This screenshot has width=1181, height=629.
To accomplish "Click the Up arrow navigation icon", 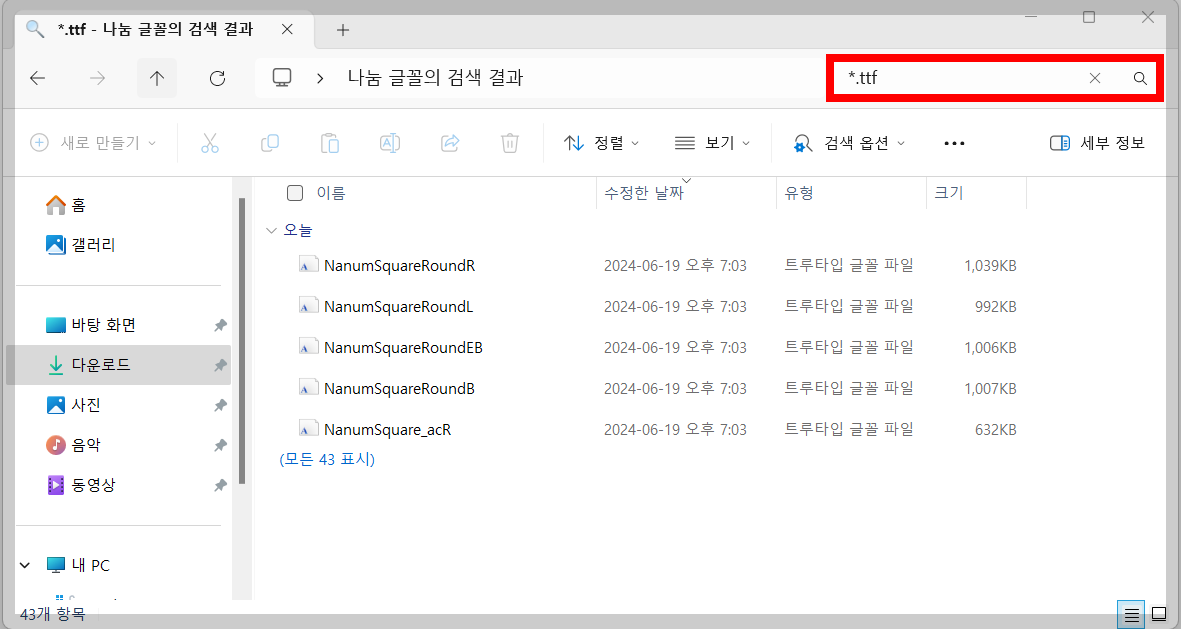I will pyautogui.click(x=157, y=77).
